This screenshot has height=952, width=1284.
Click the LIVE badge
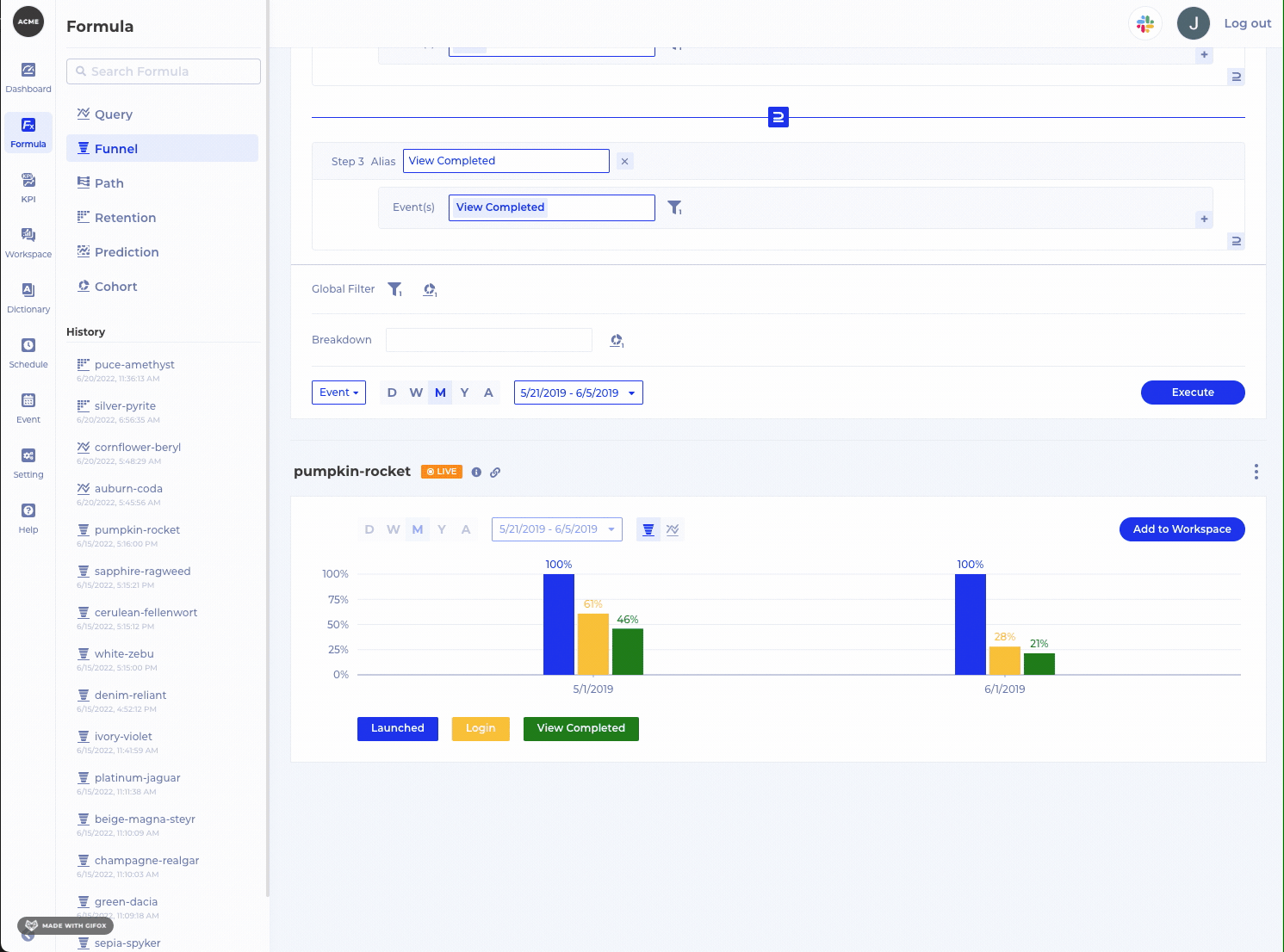[442, 472]
